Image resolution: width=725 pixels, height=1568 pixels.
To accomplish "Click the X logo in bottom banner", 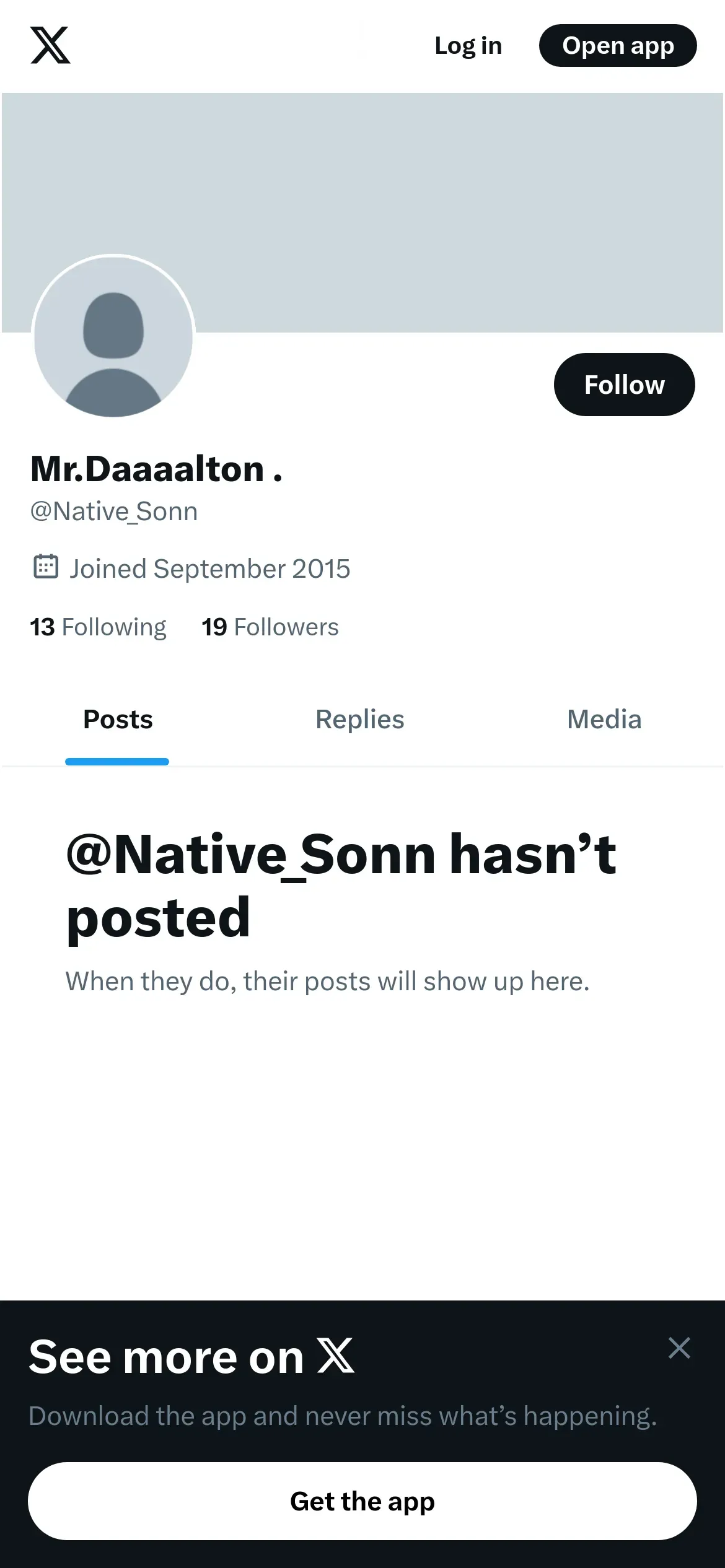I will (x=335, y=1356).
